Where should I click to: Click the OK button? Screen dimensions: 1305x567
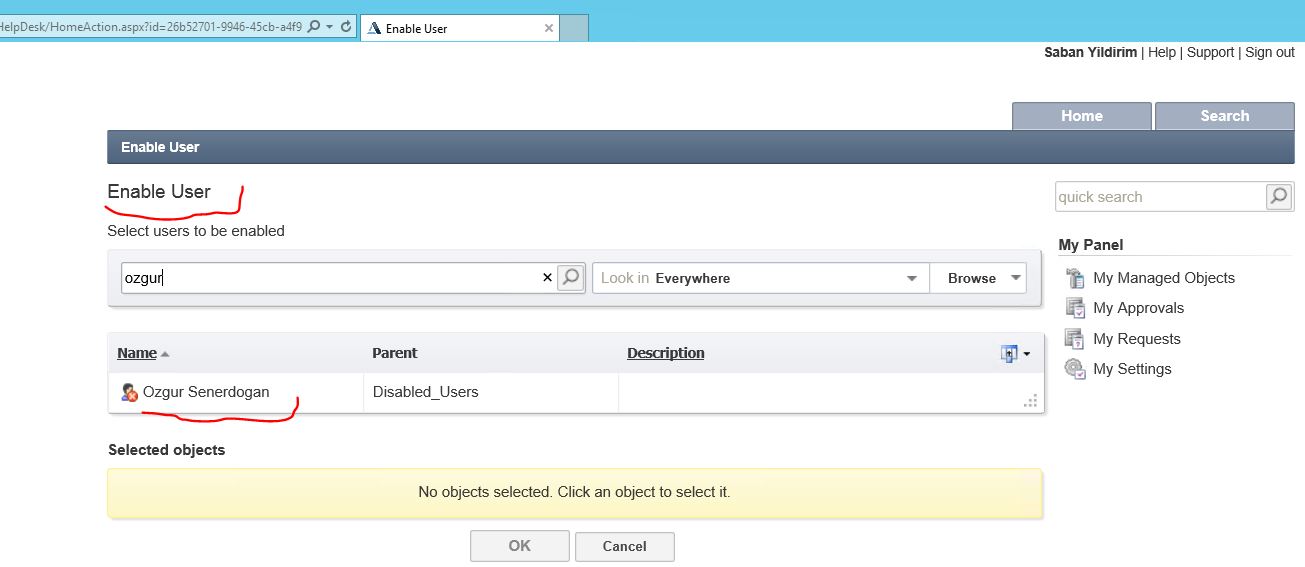click(520, 546)
